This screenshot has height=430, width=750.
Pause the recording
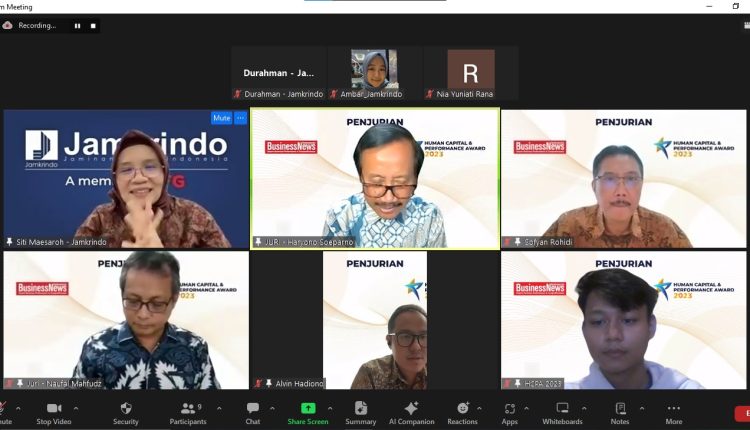[77, 26]
